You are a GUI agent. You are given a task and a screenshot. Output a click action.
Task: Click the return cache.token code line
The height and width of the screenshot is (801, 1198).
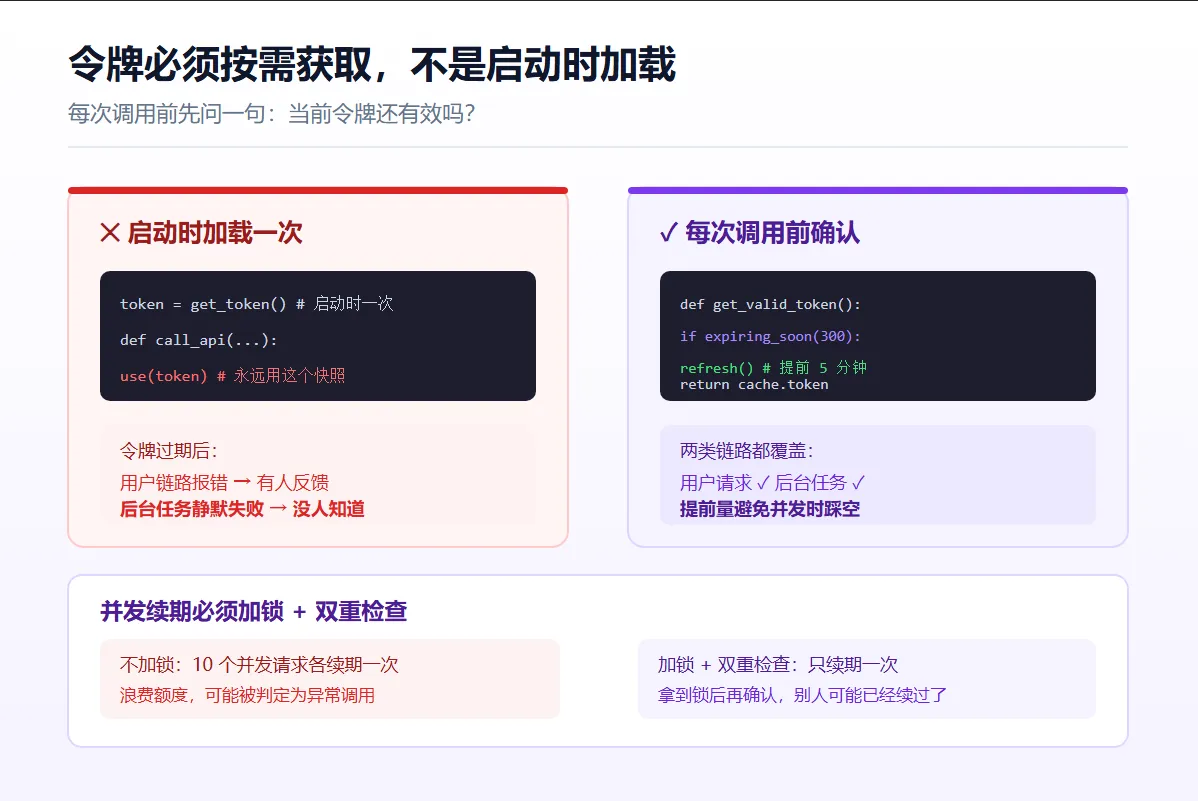click(754, 384)
